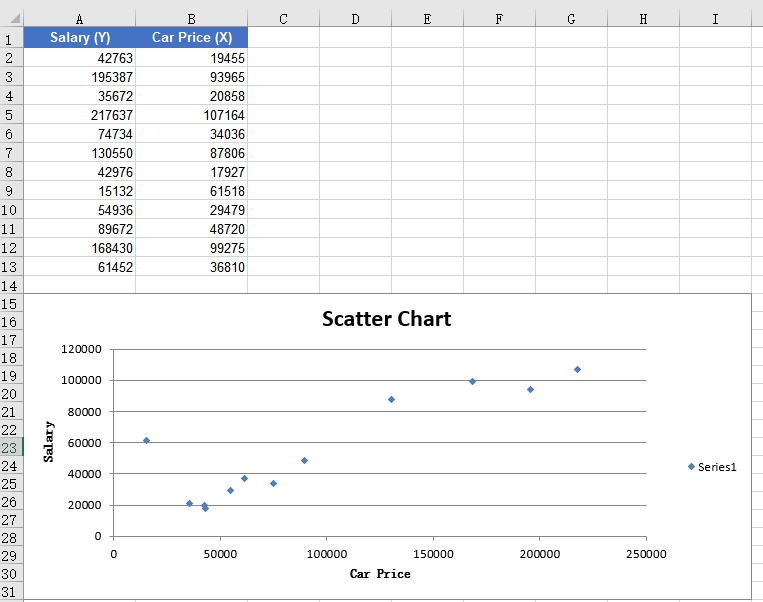Select cell with value 99275
This screenshot has width=763, height=602.
tap(191, 248)
